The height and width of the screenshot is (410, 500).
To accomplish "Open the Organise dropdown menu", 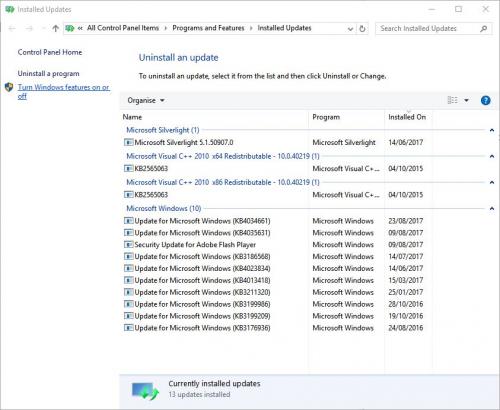I will [146, 100].
